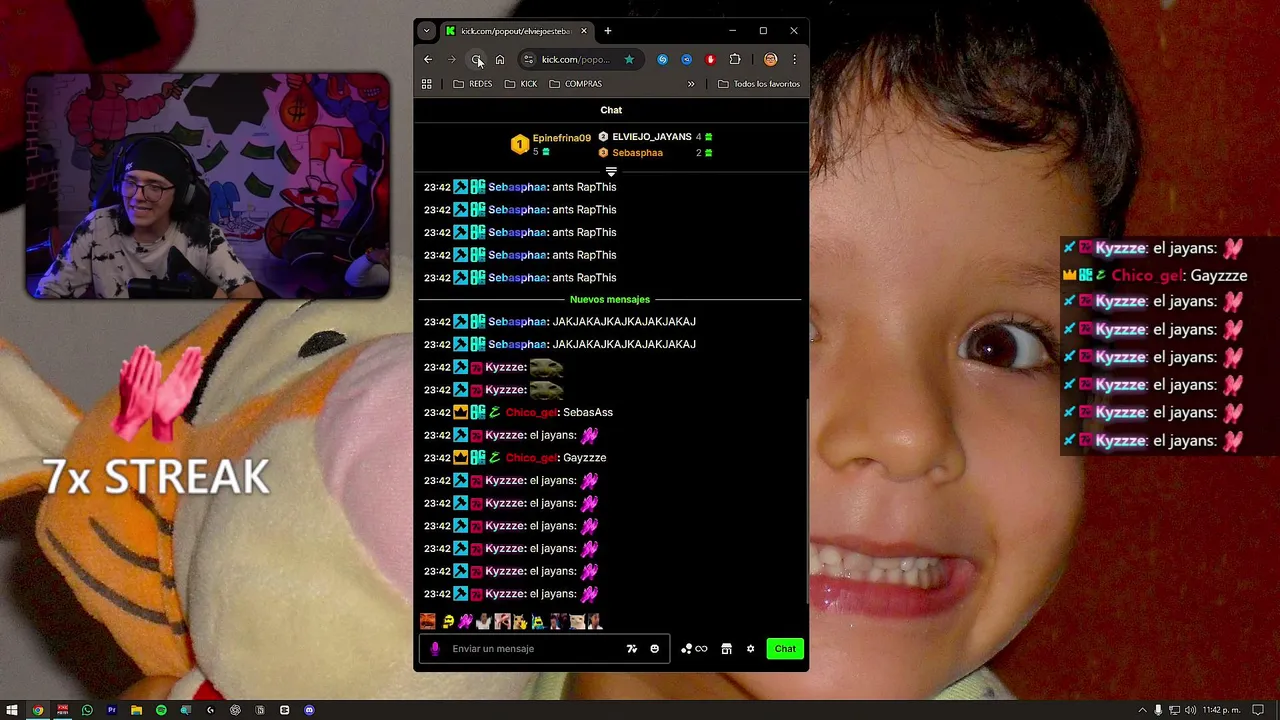Open the red hand blocker extension
Screen dimensions: 1280x720
pyautogui.click(x=710, y=59)
